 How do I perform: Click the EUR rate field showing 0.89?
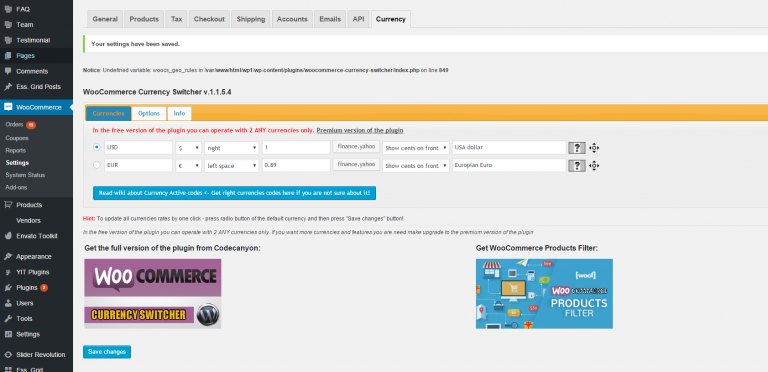point(296,165)
